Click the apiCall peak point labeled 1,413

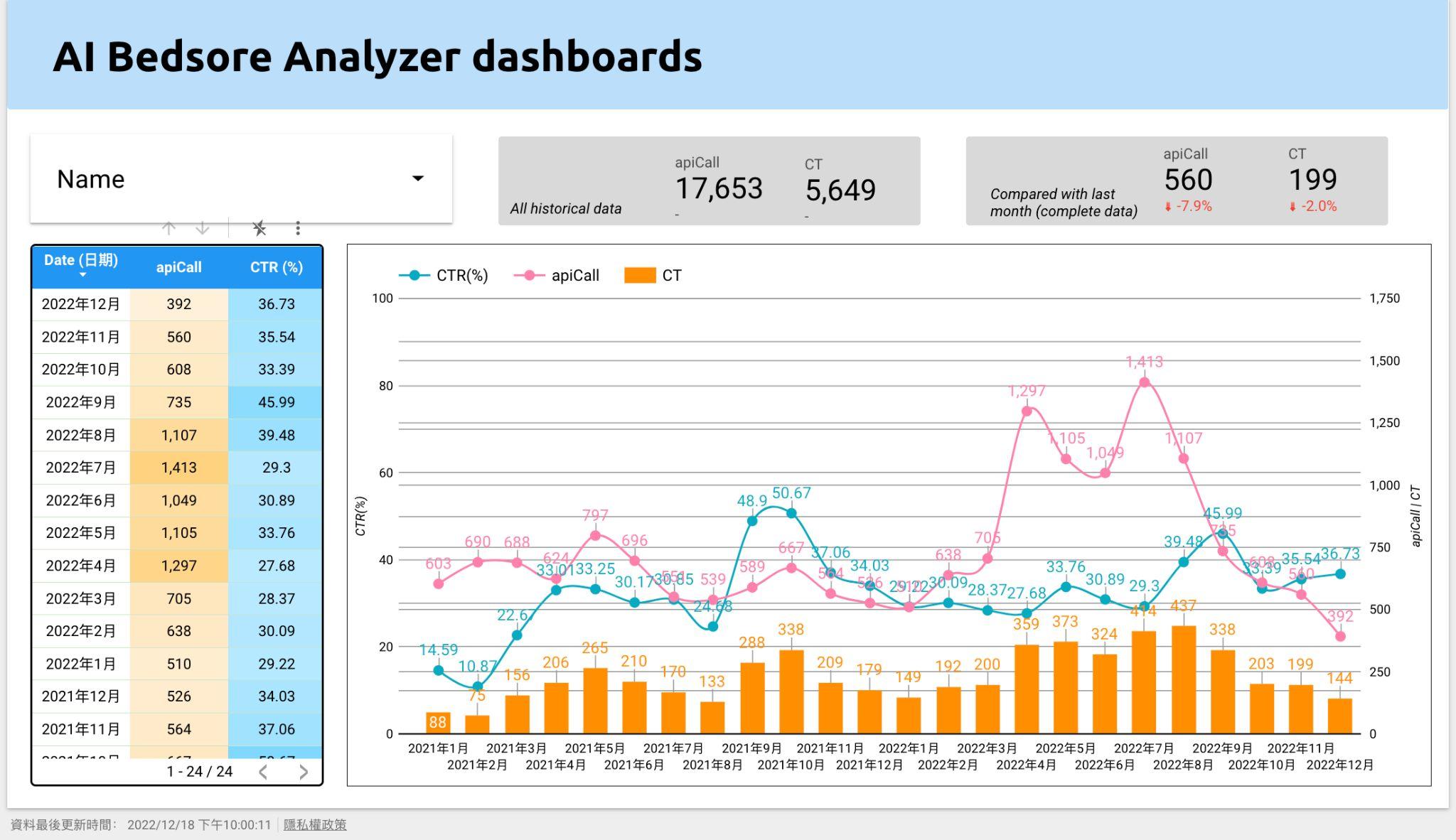[1144, 382]
